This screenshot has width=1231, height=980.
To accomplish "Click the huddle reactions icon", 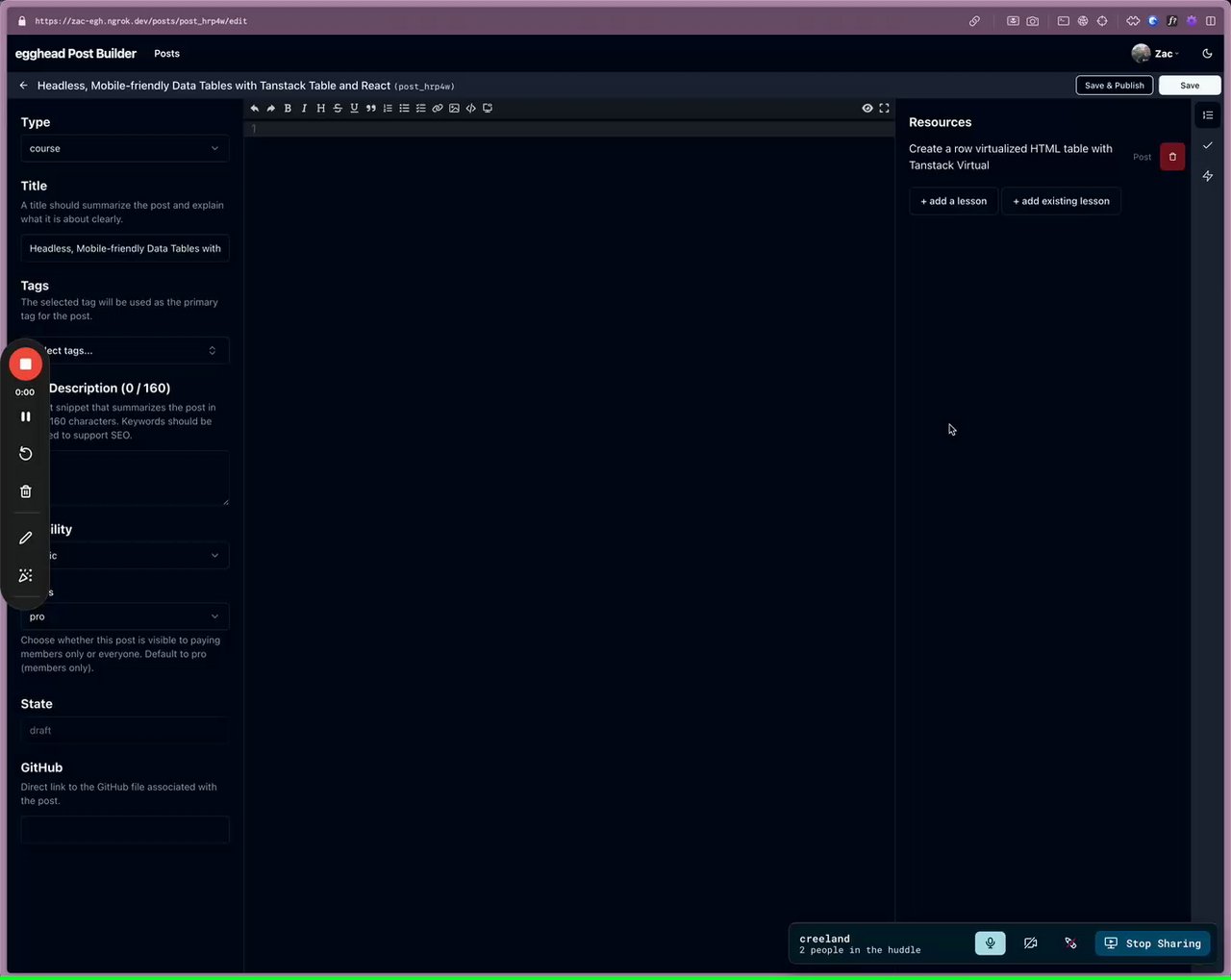I will pyautogui.click(x=1070, y=943).
